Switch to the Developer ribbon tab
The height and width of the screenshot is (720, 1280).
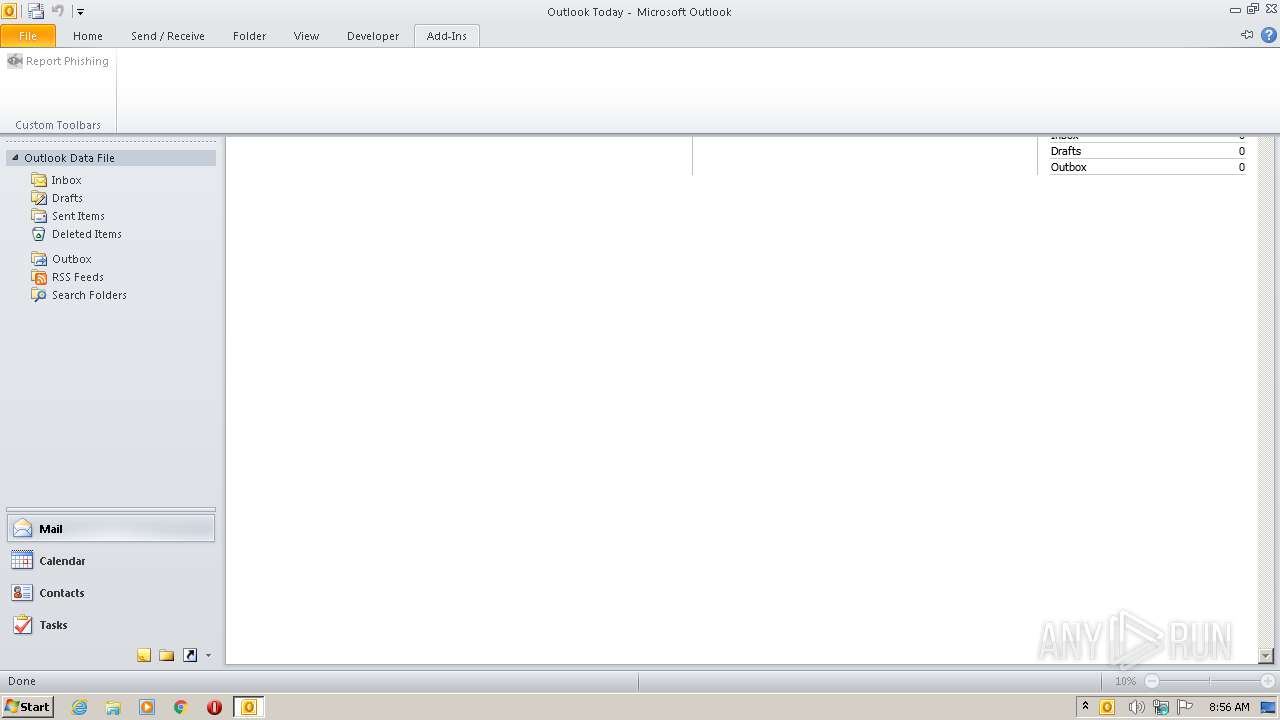click(x=373, y=36)
